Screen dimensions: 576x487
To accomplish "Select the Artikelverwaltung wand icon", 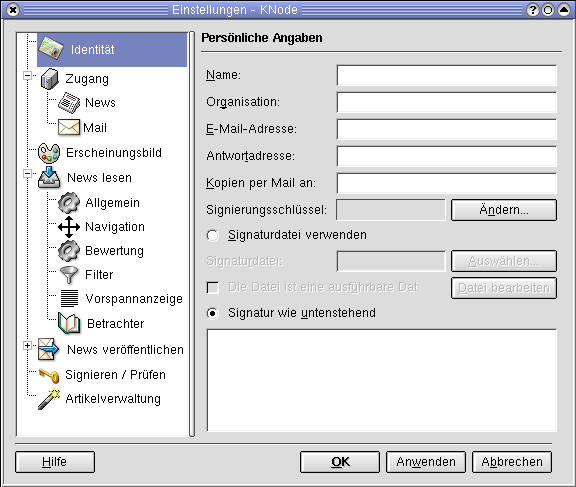I will 49,399.
